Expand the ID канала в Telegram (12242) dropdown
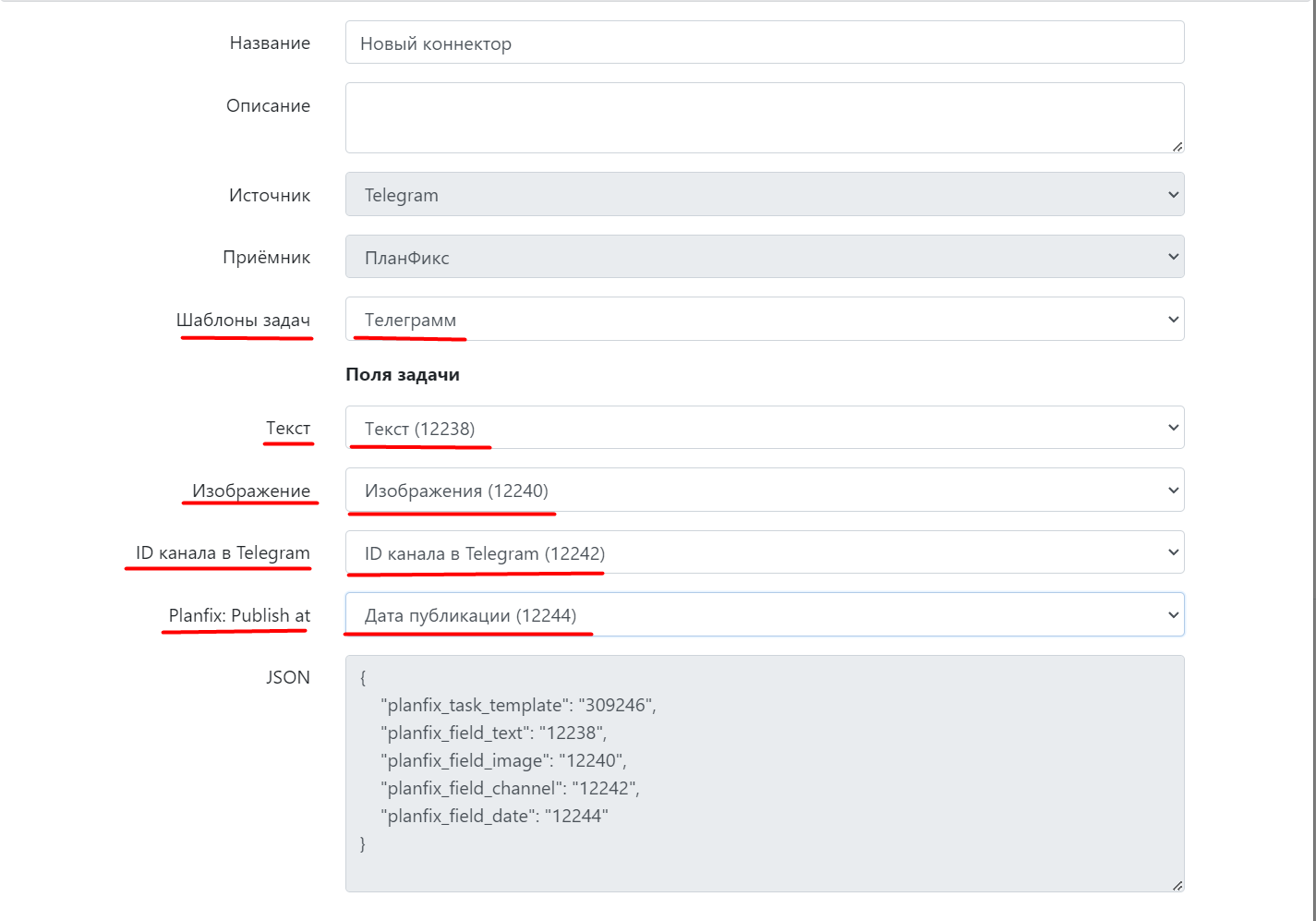The height and width of the screenshot is (921, 1316). coord(765,552)
